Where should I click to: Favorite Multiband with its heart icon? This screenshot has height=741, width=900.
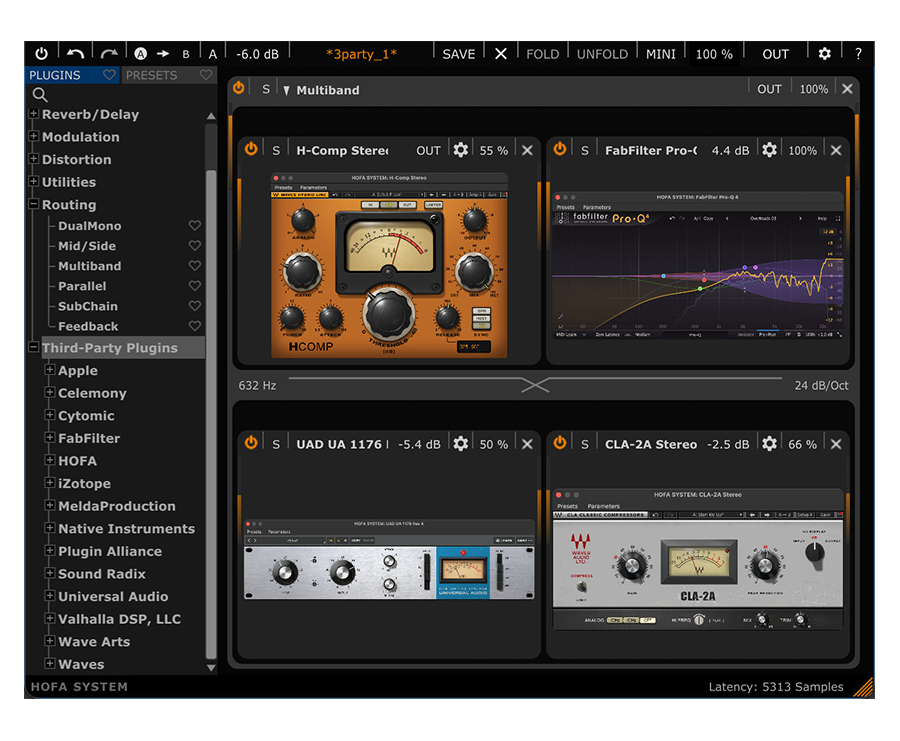point(195,266)
